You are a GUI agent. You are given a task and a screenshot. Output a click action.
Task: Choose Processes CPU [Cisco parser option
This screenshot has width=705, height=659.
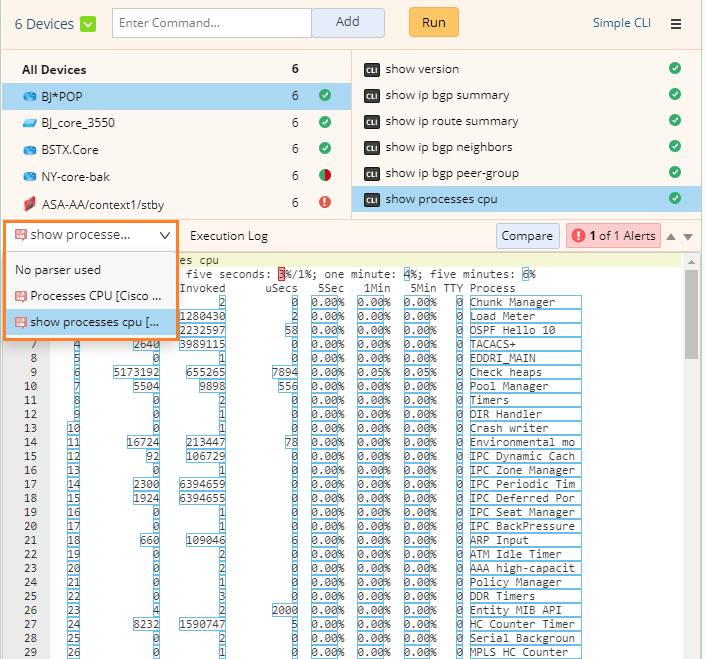point(92,296)
